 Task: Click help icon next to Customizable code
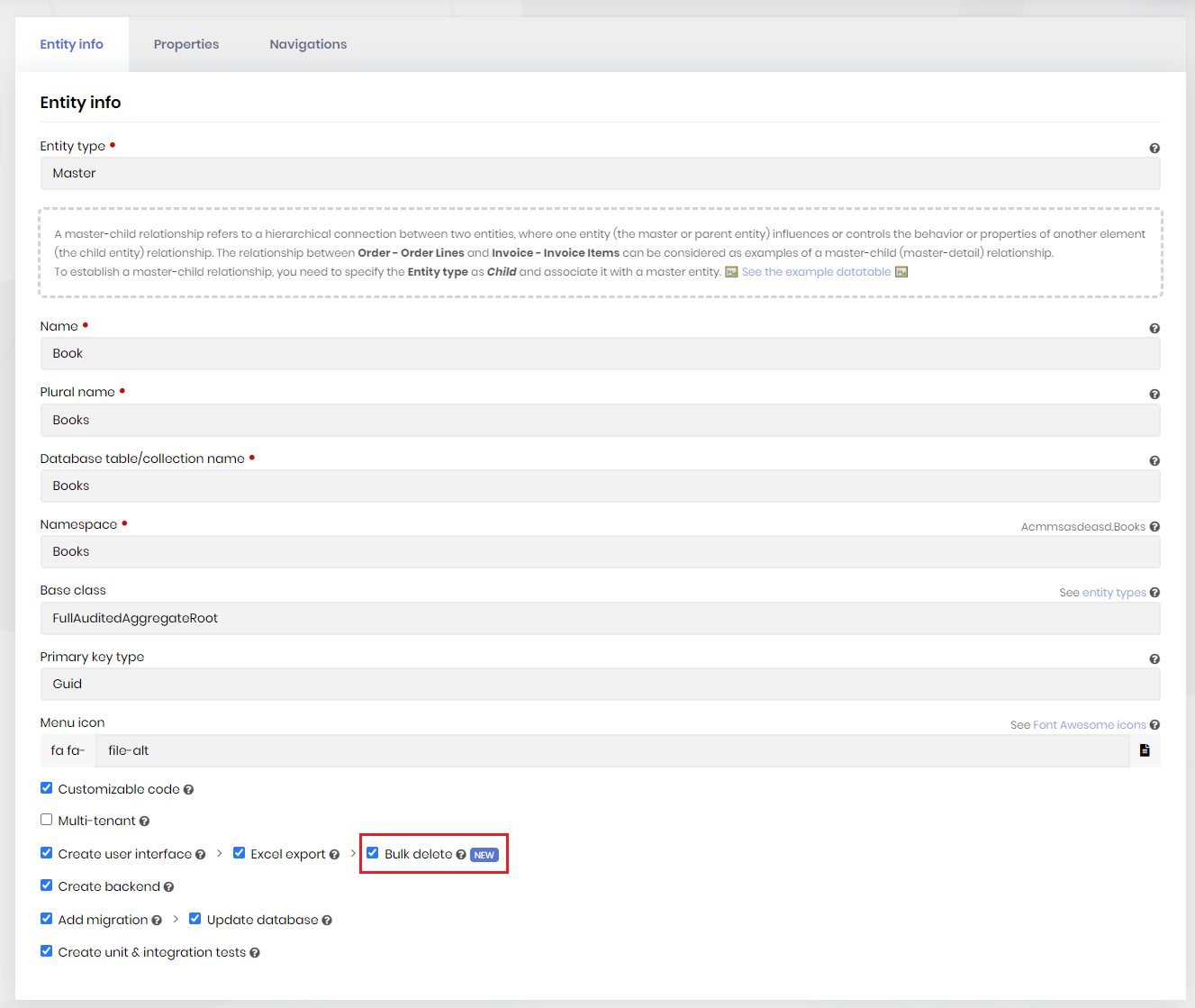pyautogui.click(x=188, y=790)
